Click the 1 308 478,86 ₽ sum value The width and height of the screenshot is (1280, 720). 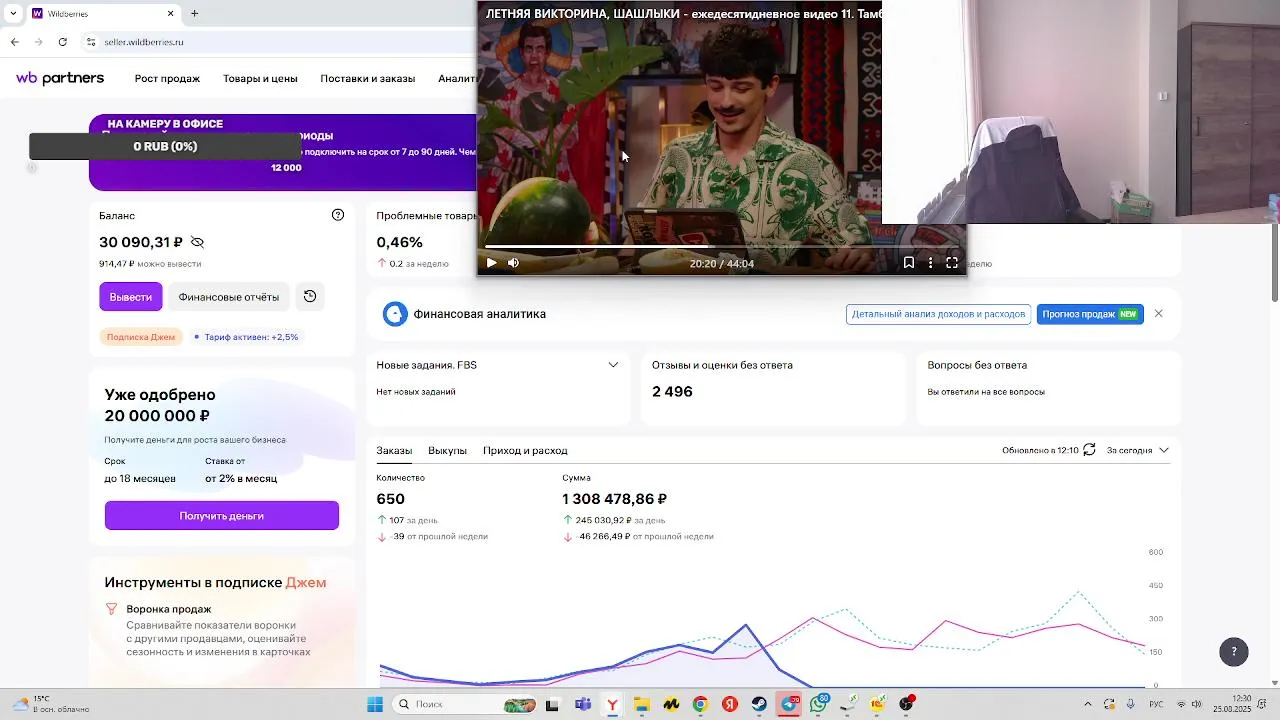614,499
